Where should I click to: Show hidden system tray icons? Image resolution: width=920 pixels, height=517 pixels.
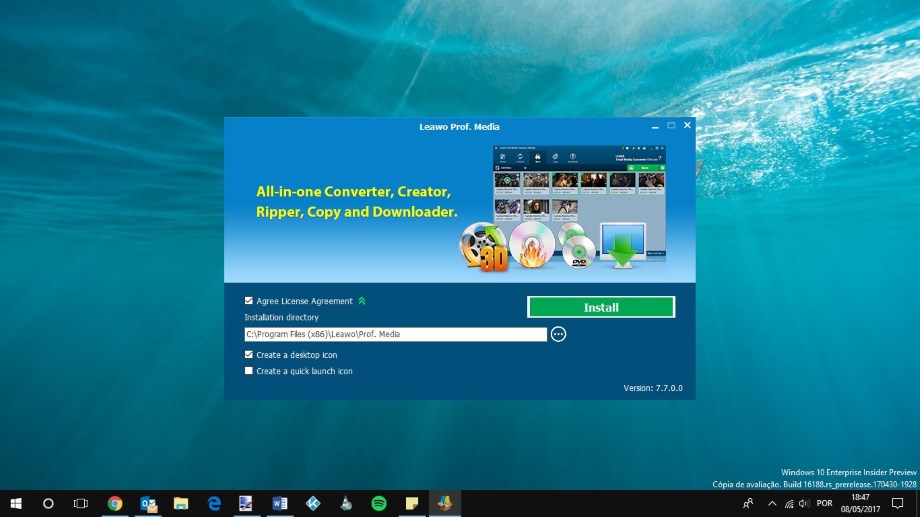coord(771,503)
